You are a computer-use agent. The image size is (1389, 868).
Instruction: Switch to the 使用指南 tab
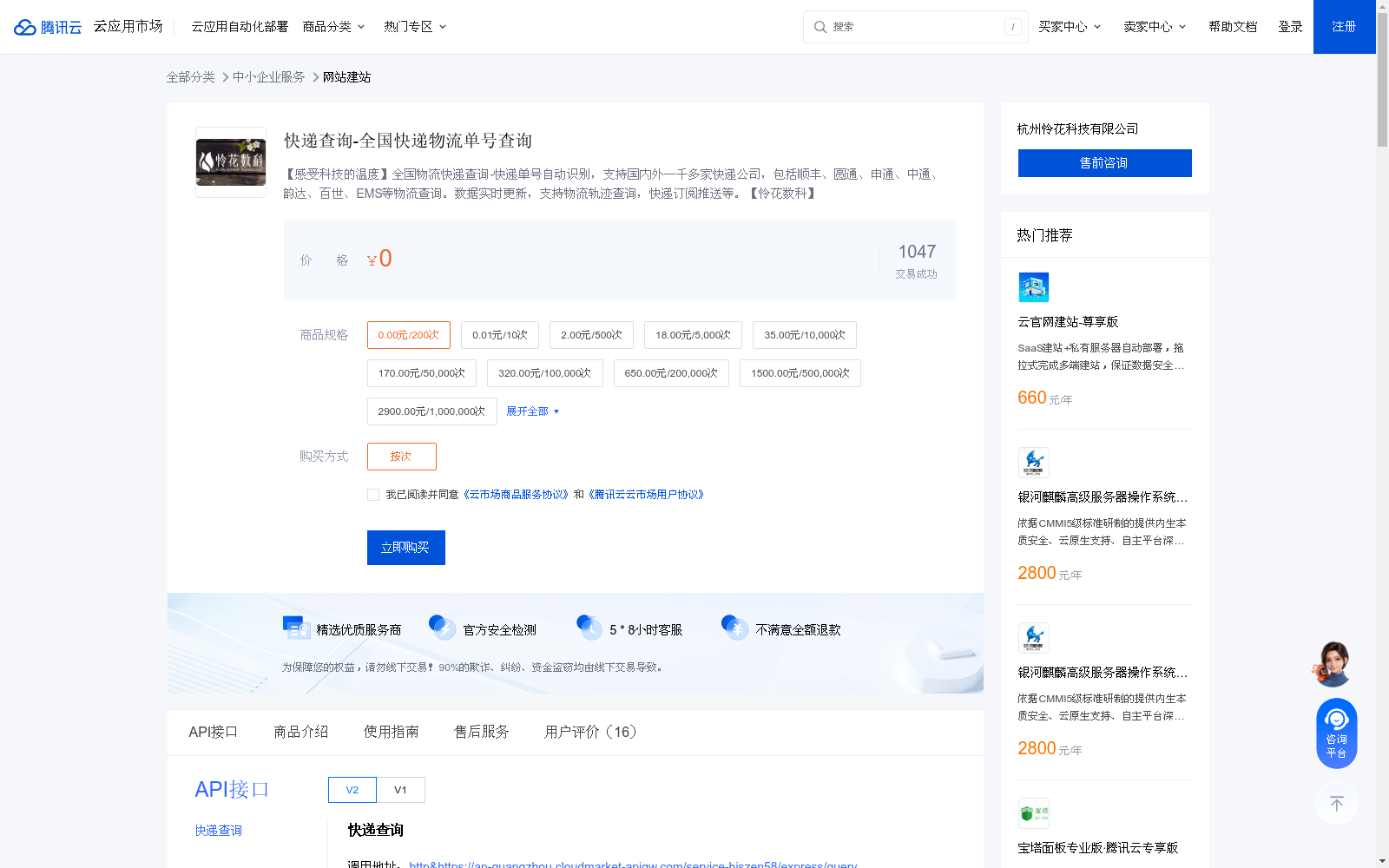coord(392,732)
